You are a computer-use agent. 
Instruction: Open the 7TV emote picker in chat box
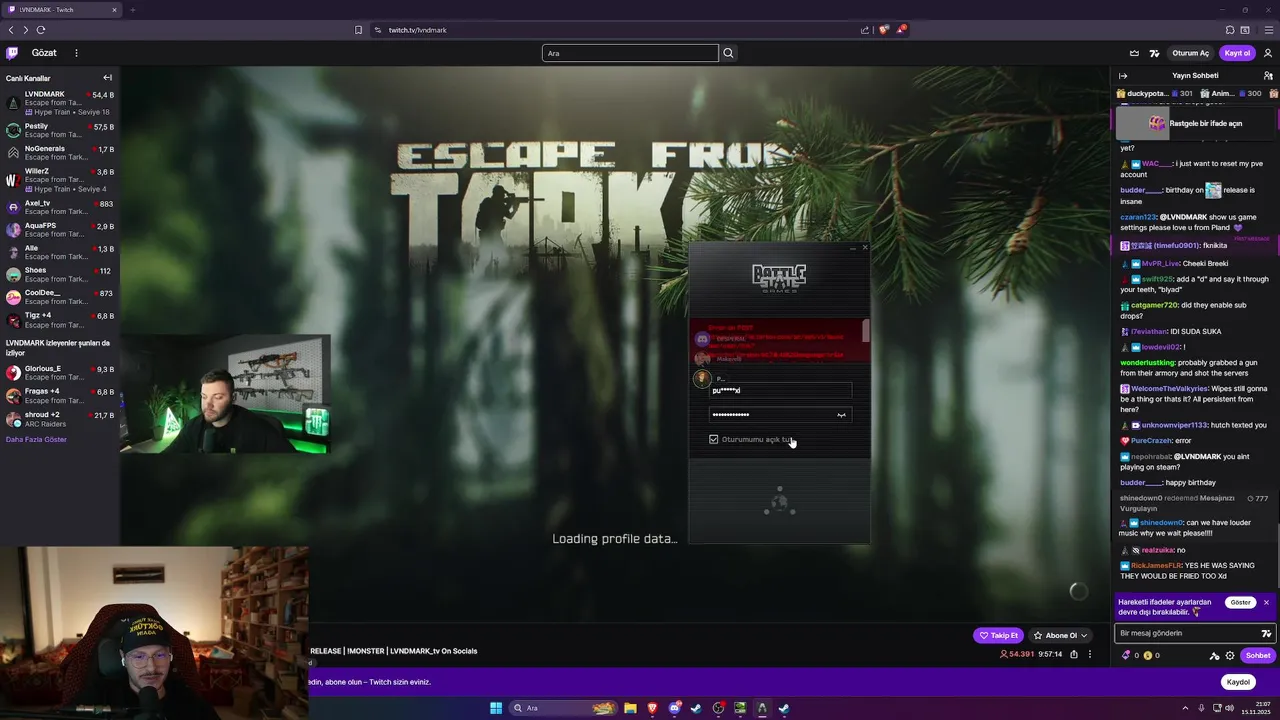[x=1266, y=633]
